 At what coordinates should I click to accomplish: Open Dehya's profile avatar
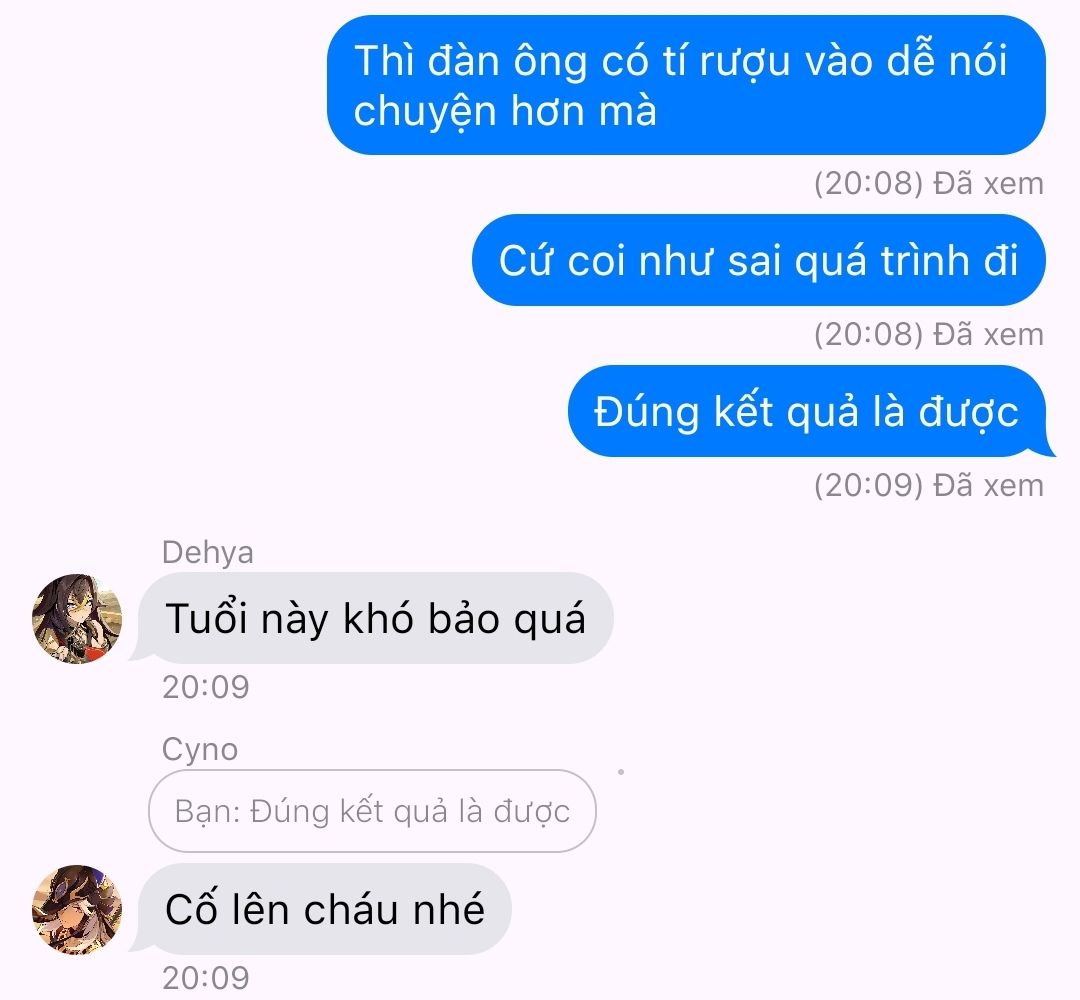coord(77,618)
